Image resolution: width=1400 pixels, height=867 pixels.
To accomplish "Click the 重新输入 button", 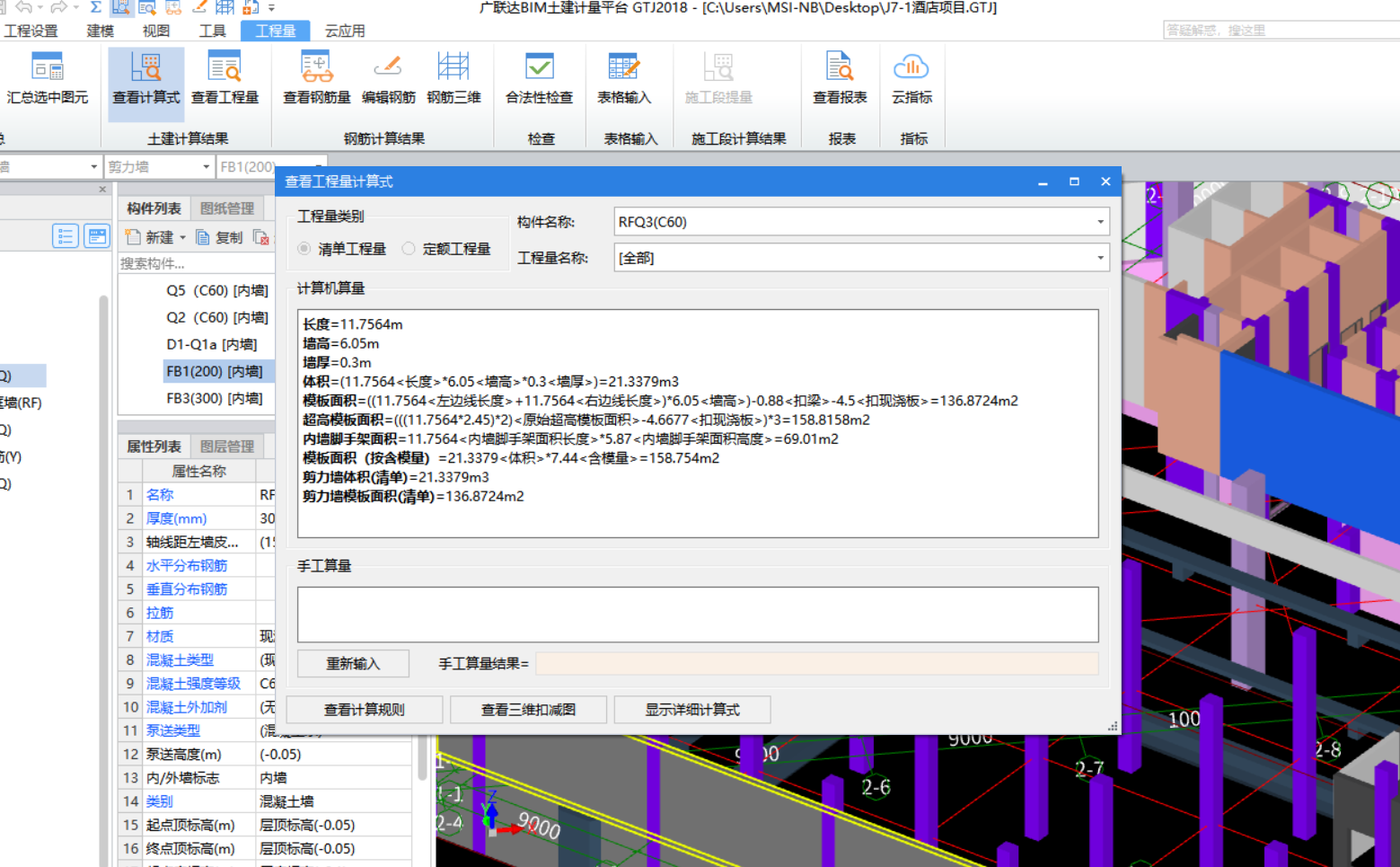I will click(x=353, y=663).
